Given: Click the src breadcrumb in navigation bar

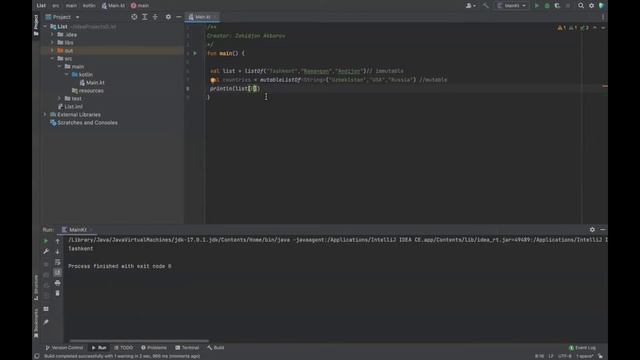Looking at the screenshot, I should point(56,6).
